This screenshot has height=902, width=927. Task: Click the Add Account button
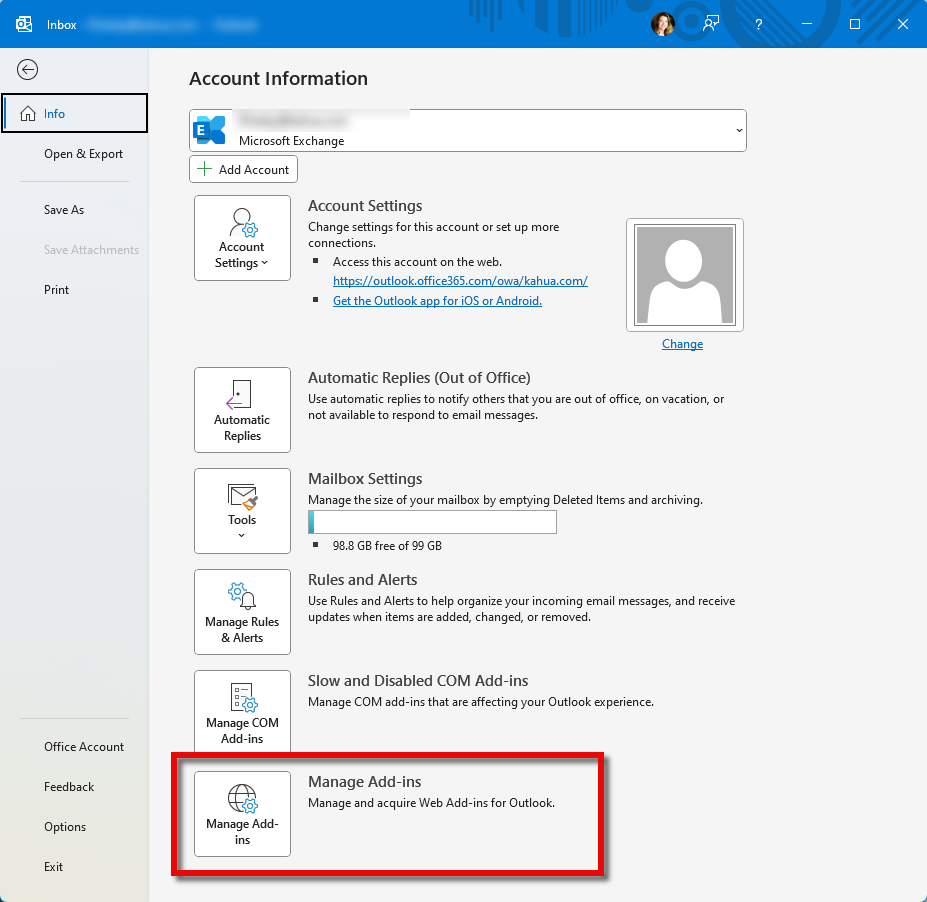pos(243,169)
